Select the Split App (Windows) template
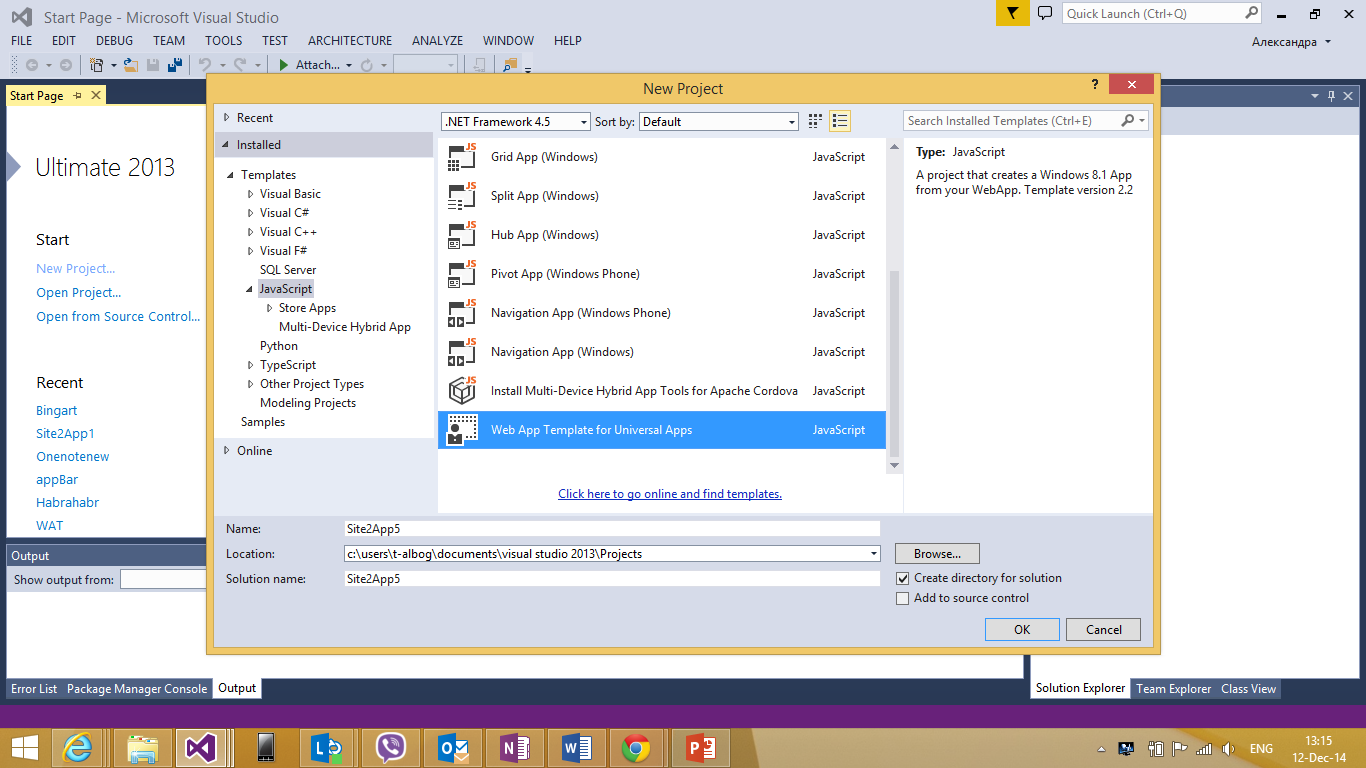Viewport: 1366px width, 768px height. coord(662,196)
